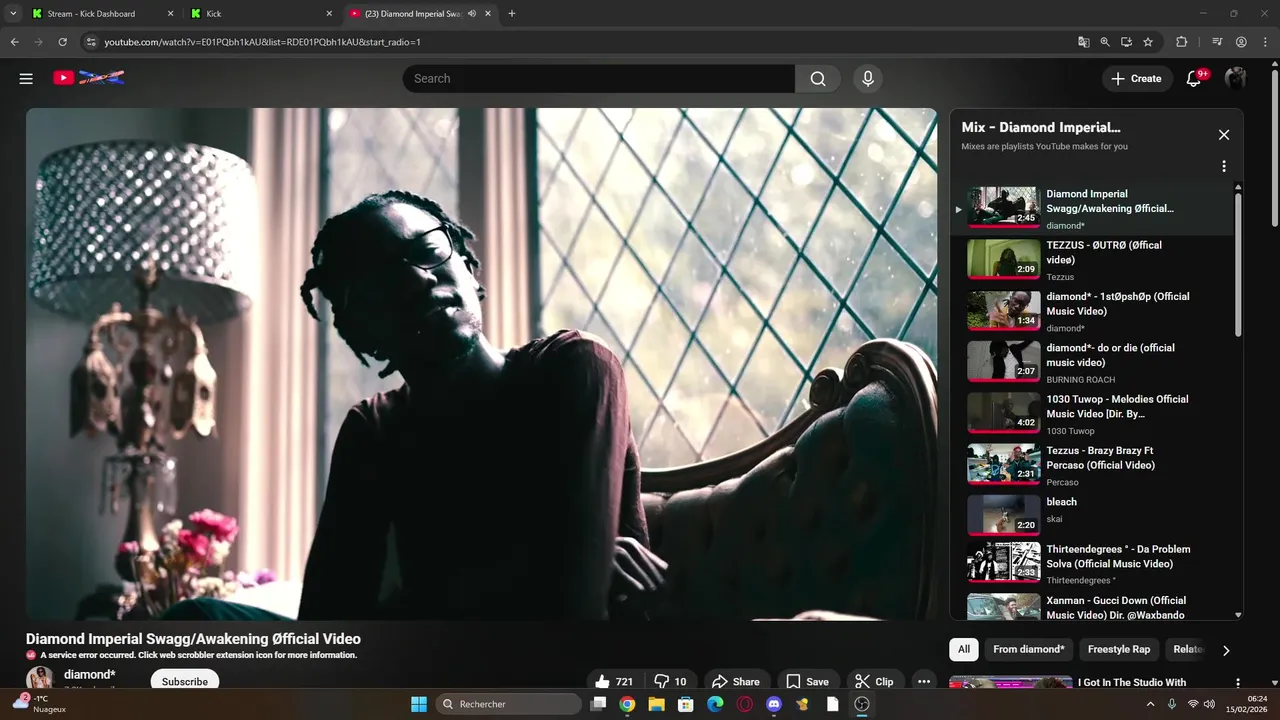1280x720 pixels.
Task: Start voice search with microphone icon
Action: coord(867,79)
